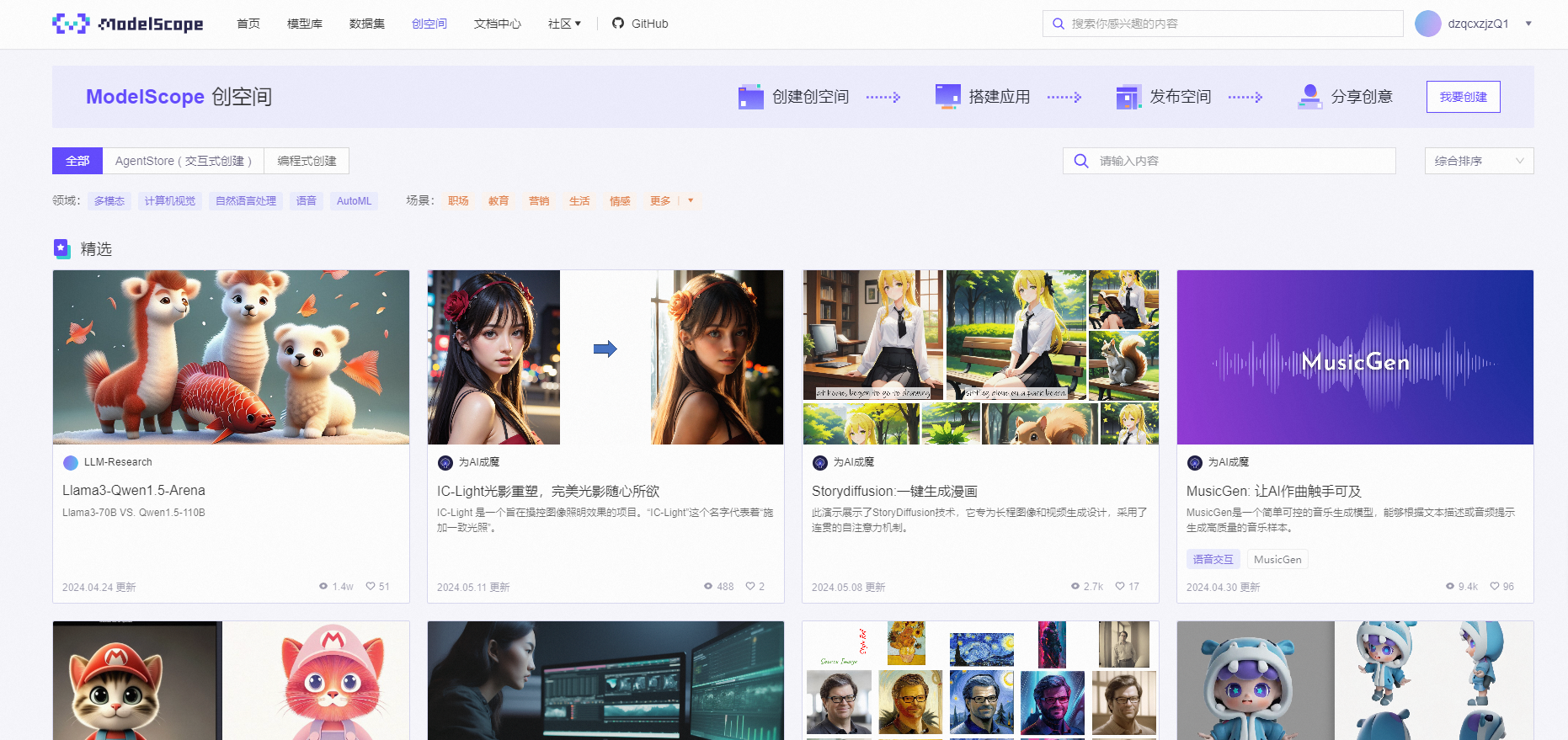
Task: Open the Storydiffusion comic thumbnail
Action: [x=980, y=357]
